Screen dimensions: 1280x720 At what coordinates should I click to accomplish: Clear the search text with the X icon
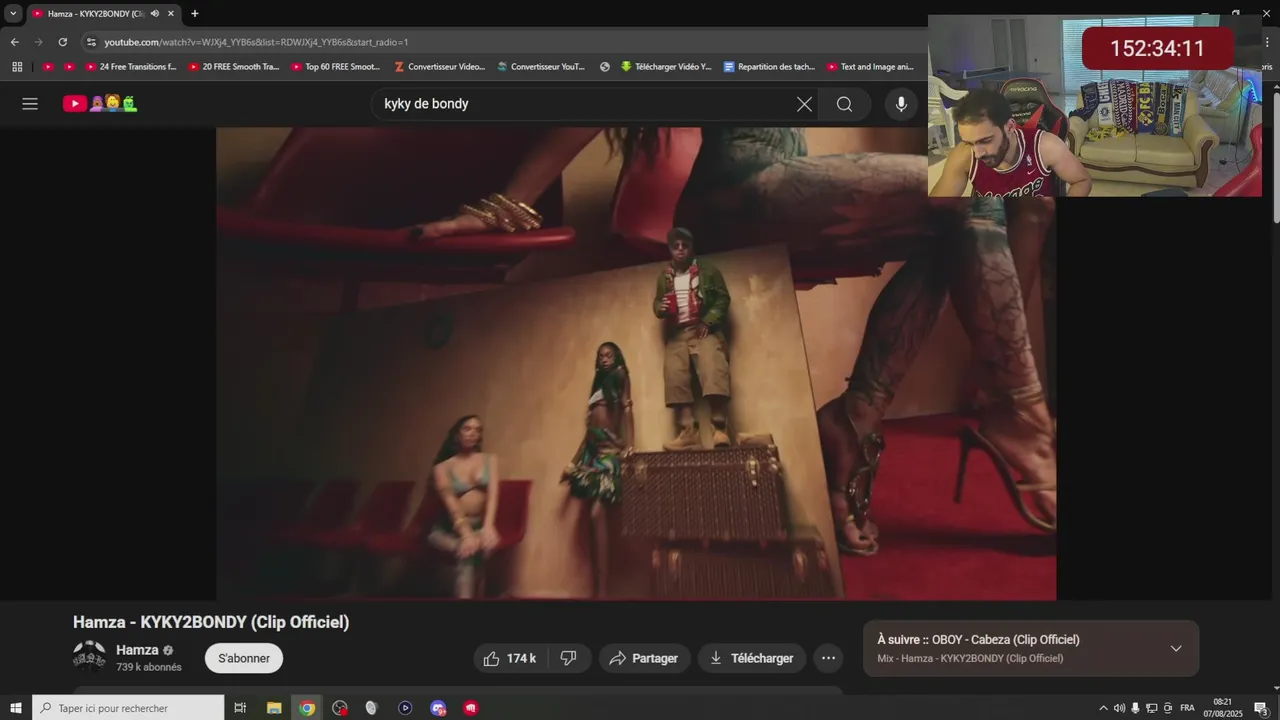point(804,104)
